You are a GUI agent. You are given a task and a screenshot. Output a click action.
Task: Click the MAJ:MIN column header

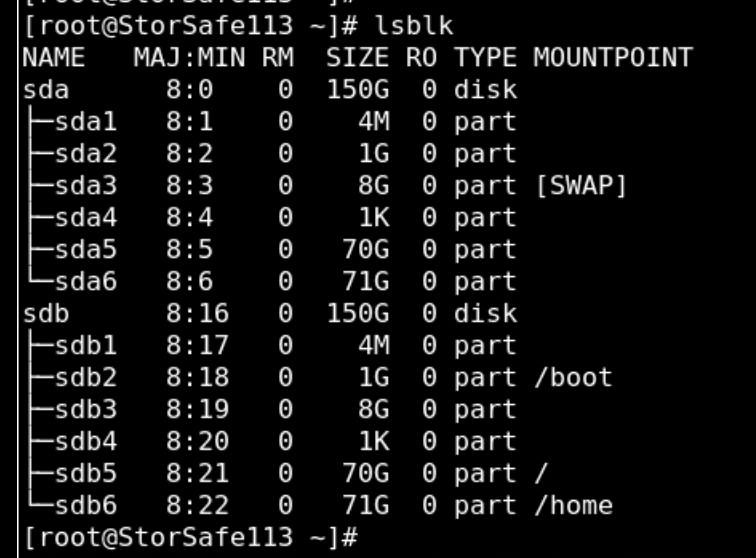point(189,58)
